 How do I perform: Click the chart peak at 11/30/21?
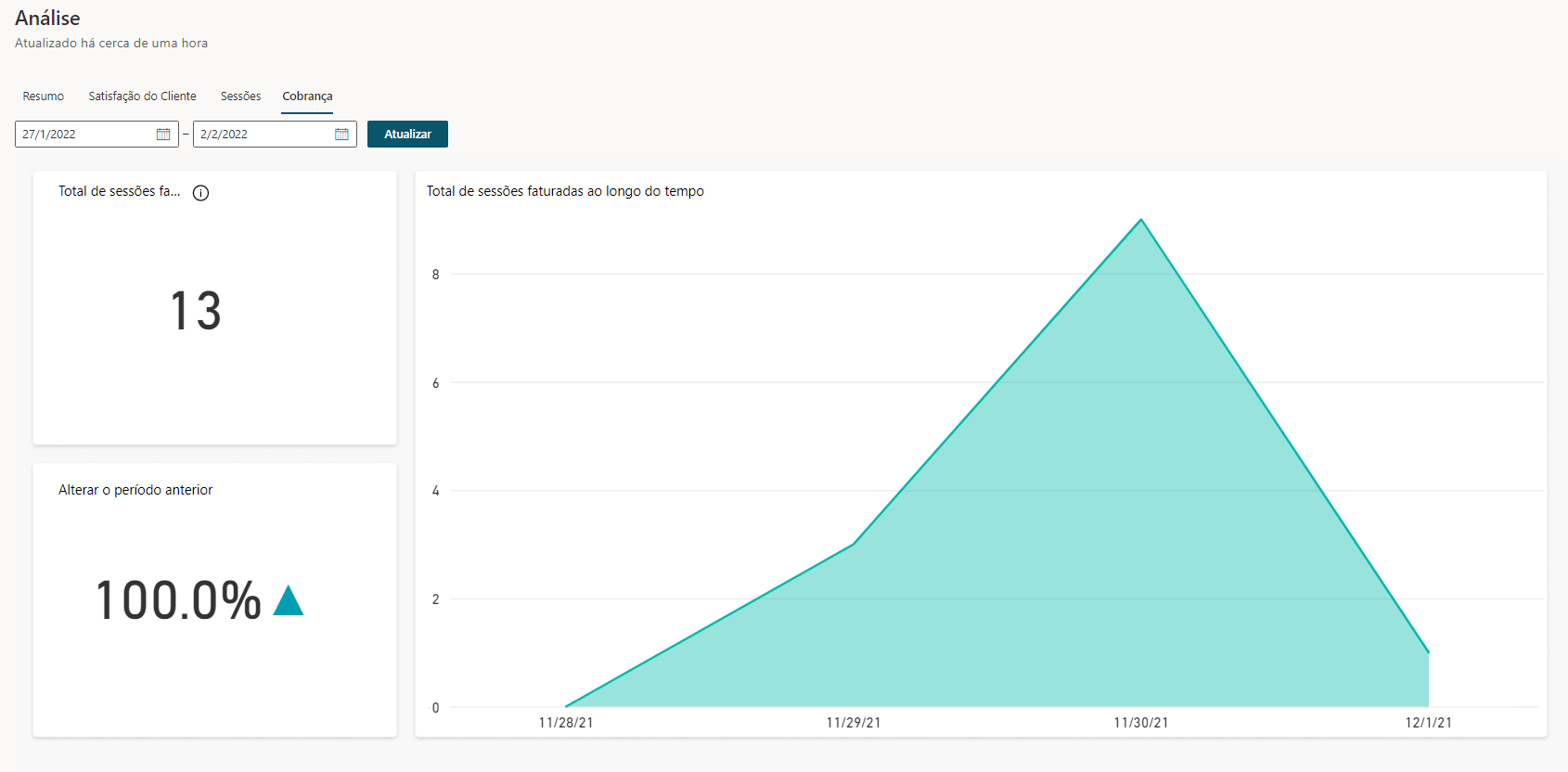point(1141,220)
